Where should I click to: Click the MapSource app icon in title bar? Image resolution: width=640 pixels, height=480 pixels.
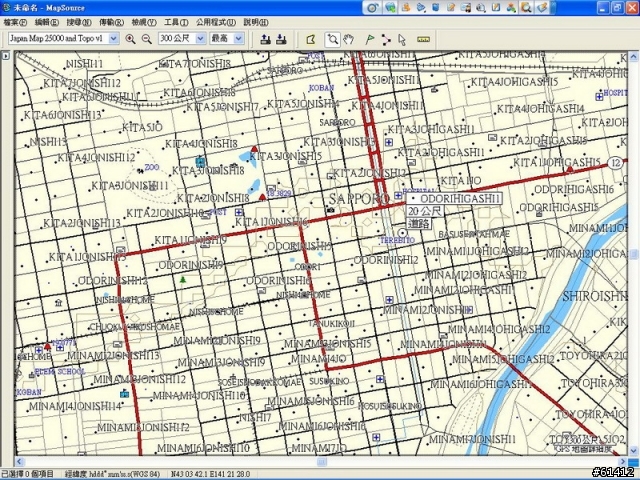tap(6, 7)
